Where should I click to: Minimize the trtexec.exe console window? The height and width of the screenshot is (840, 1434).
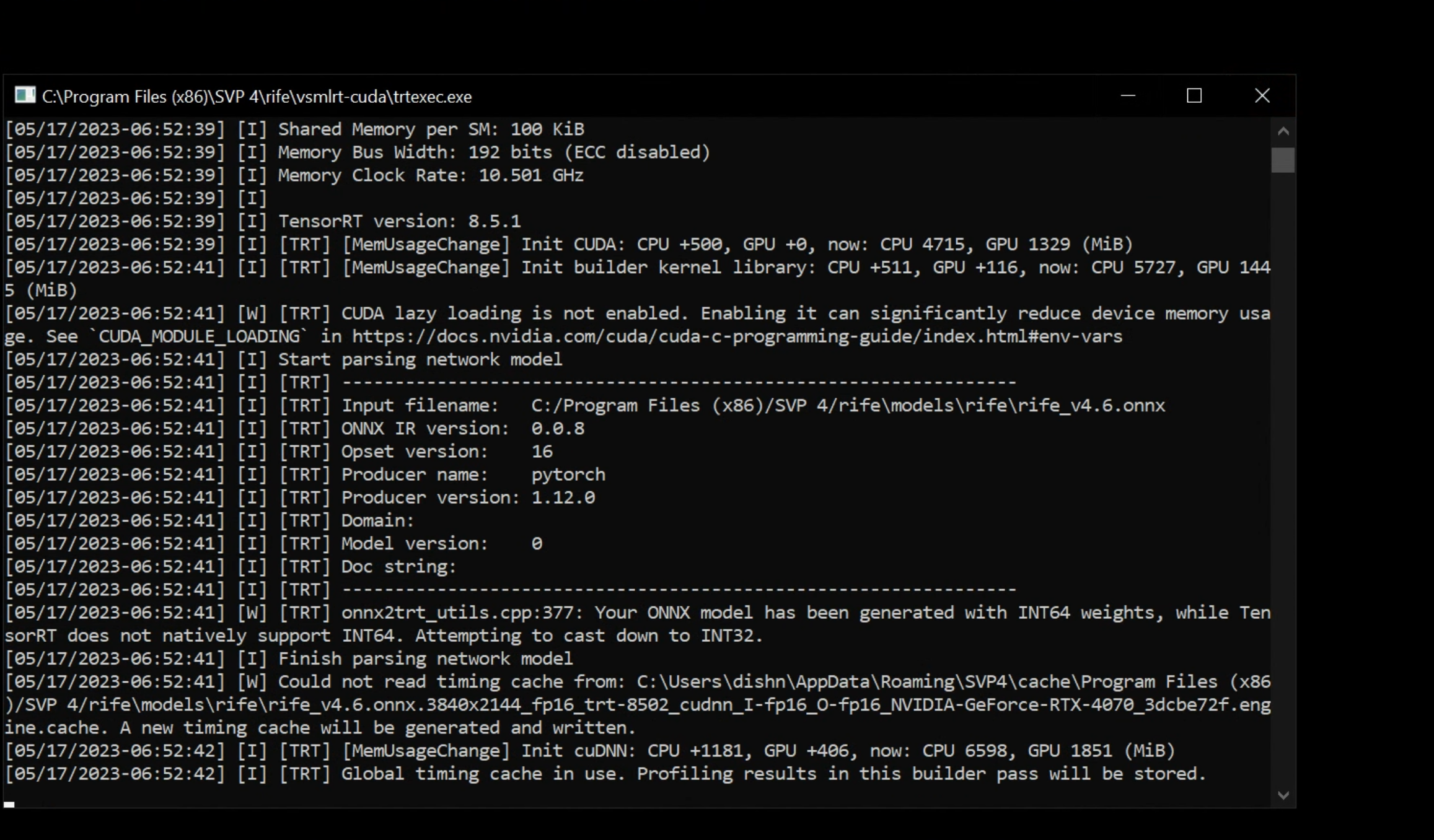[1128, 96]
